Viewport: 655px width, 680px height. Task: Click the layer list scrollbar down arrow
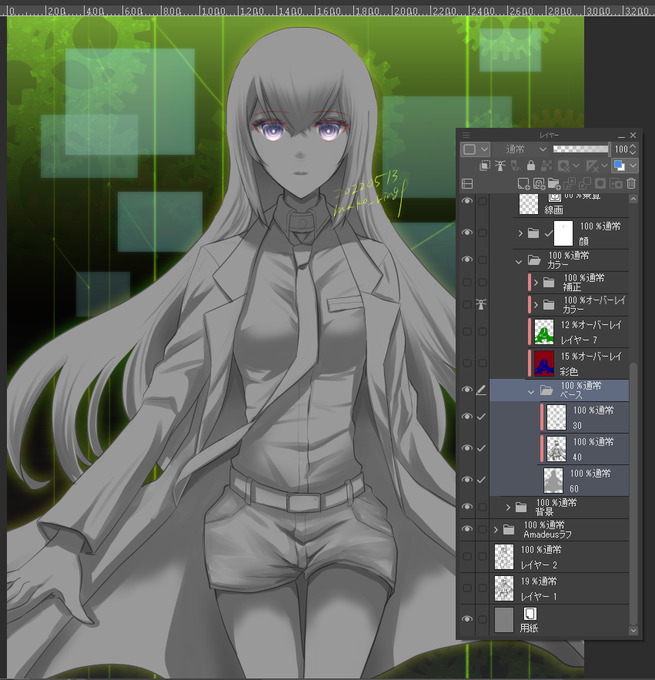pyautogui.click(x=633, y=631)
